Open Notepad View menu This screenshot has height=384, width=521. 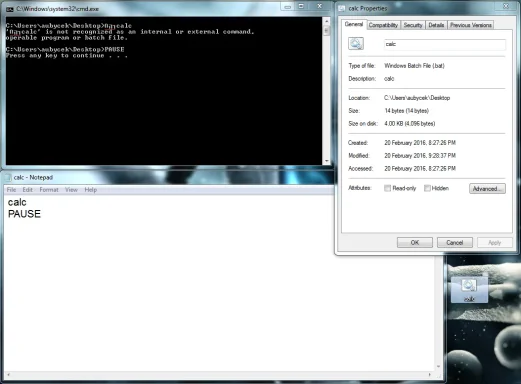(x=71, y=190)
